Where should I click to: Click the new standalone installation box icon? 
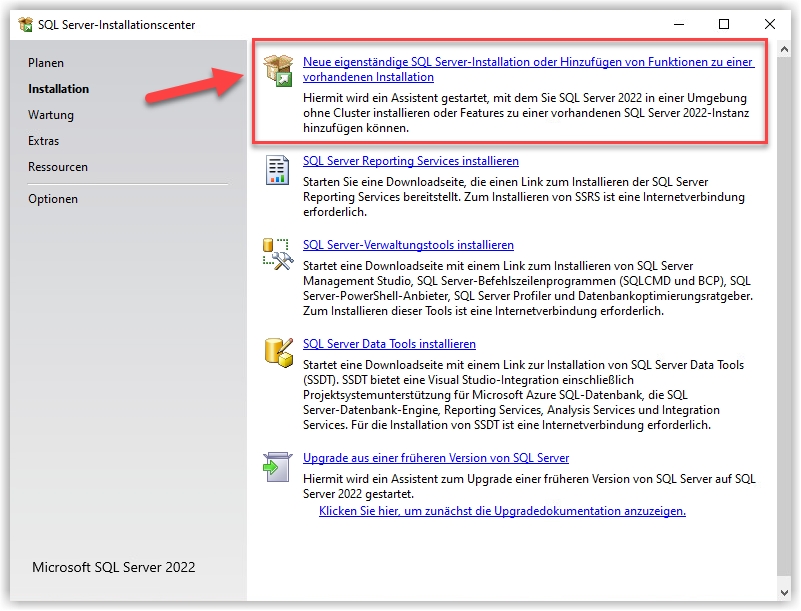278,70
